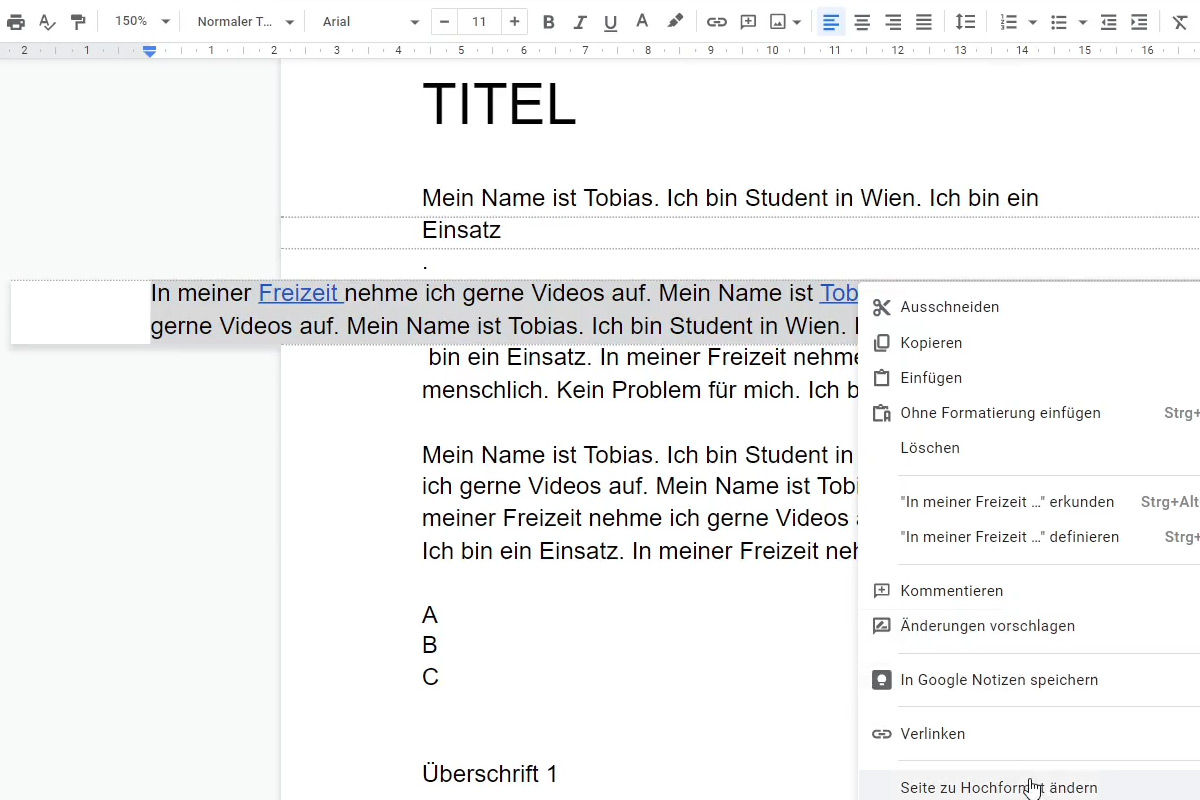Expand the font family dropdown showing Arial
Viewport: 1200px width, 800px height.
point(370,20)
